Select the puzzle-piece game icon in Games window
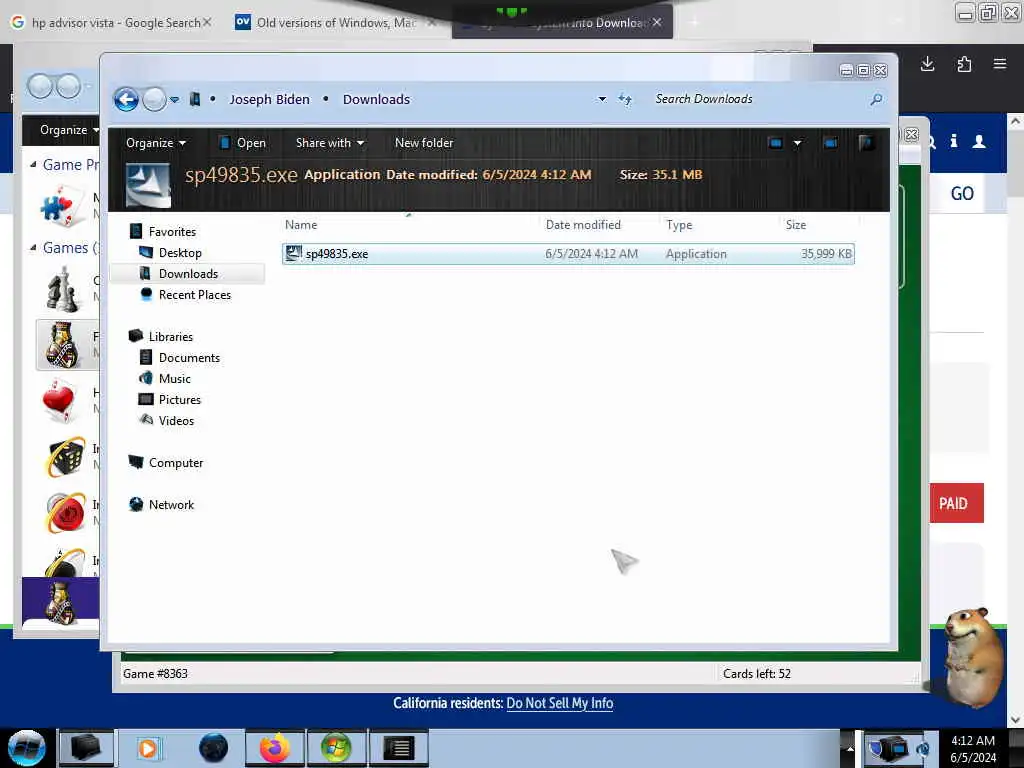Screen dimensions: 1024x768 63,206
